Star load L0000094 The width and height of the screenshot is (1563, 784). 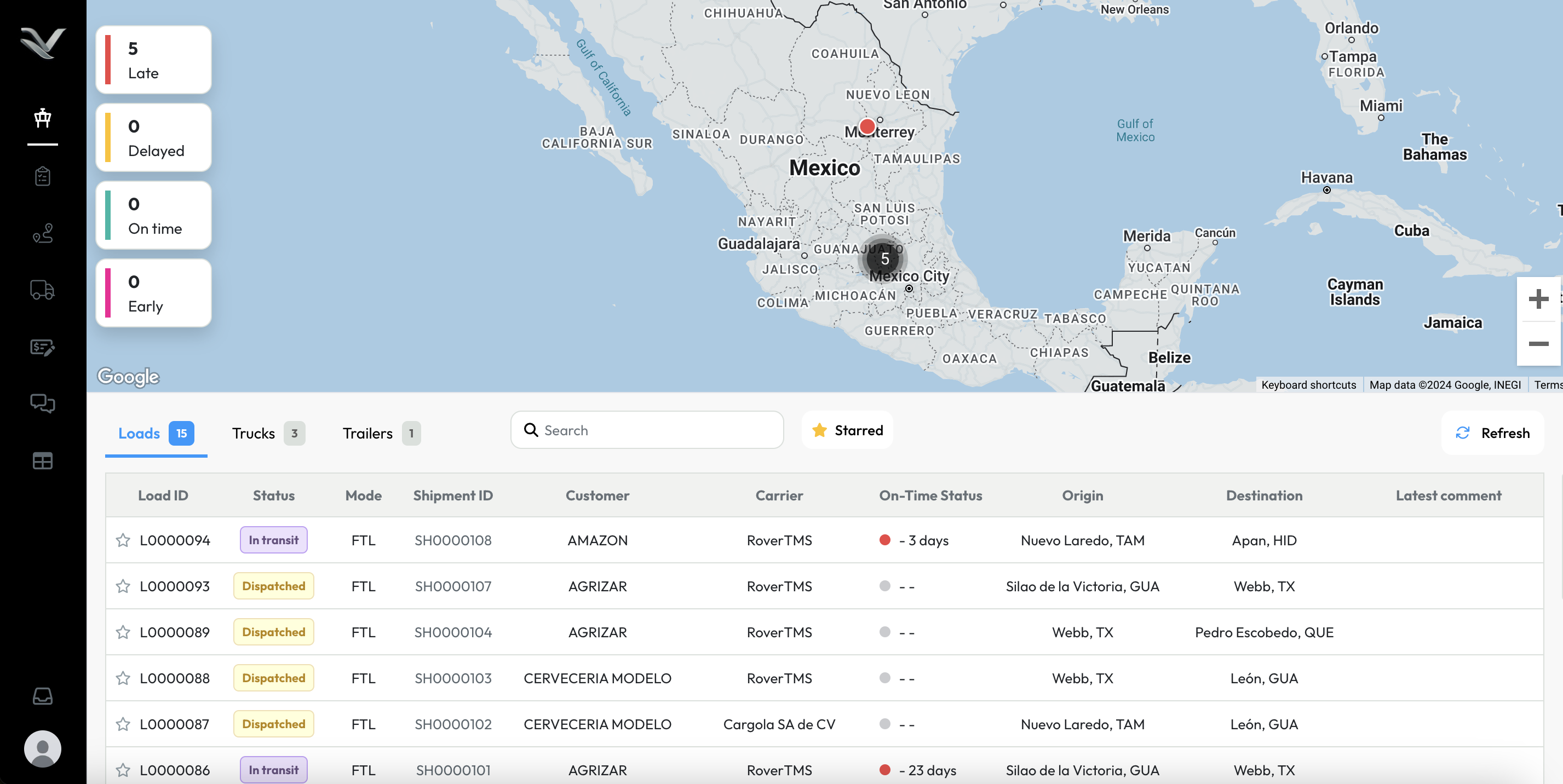[x=123, y=540]
